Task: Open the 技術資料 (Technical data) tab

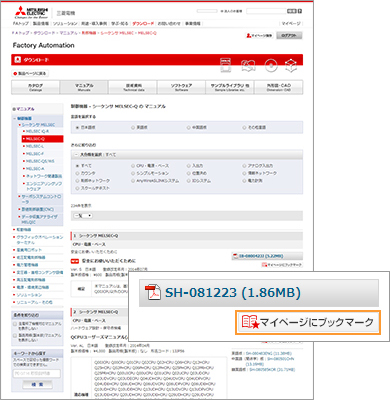Action: coord(133,87)
